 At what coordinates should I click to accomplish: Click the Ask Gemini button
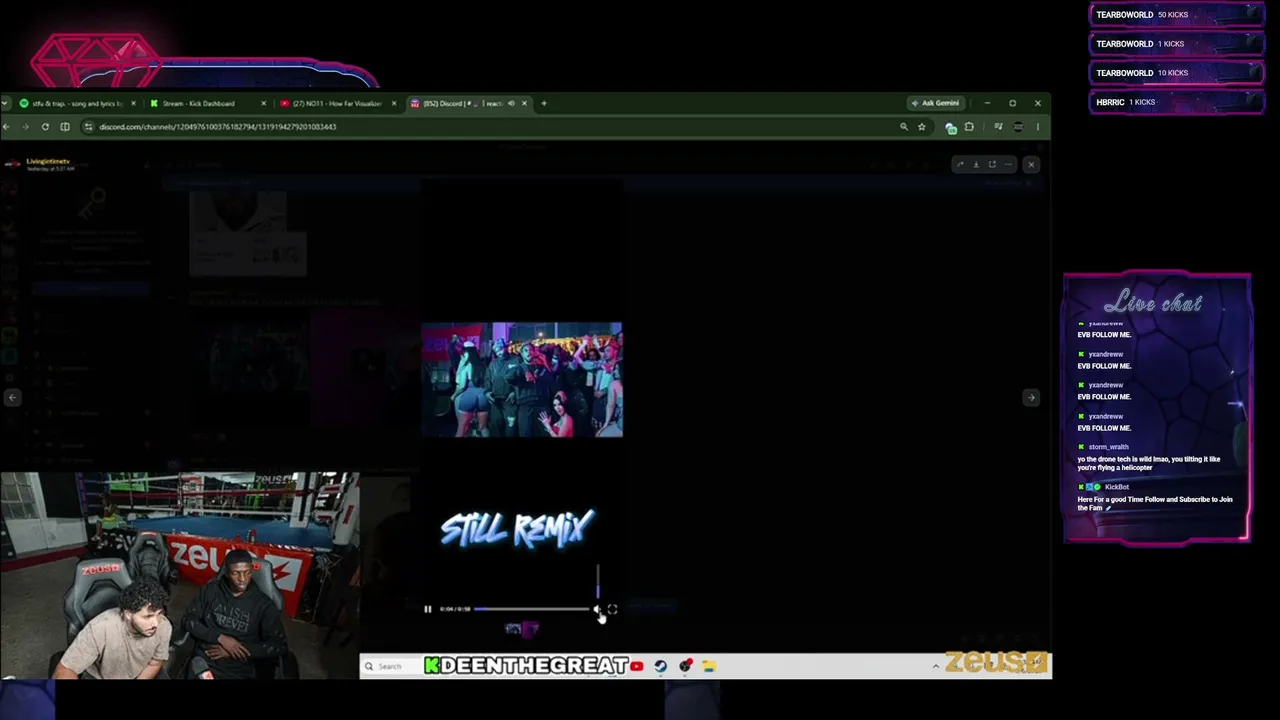pos(935,103)
